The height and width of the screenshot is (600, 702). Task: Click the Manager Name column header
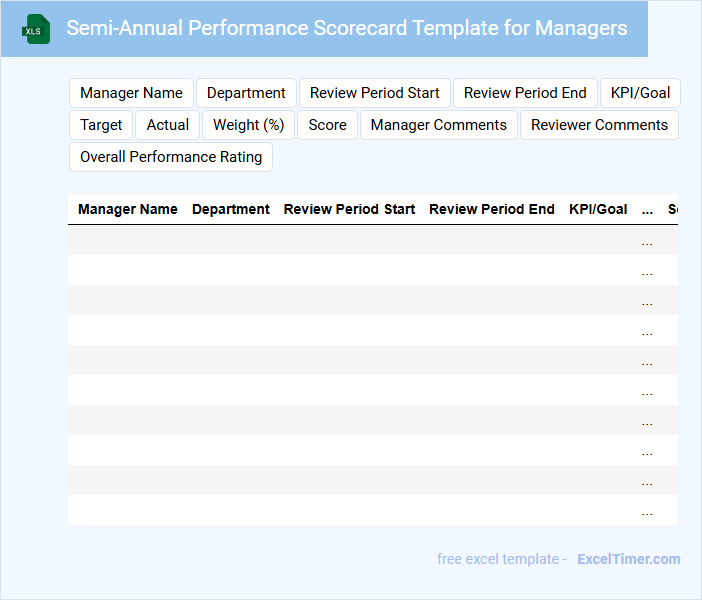(x=128, y=209)
